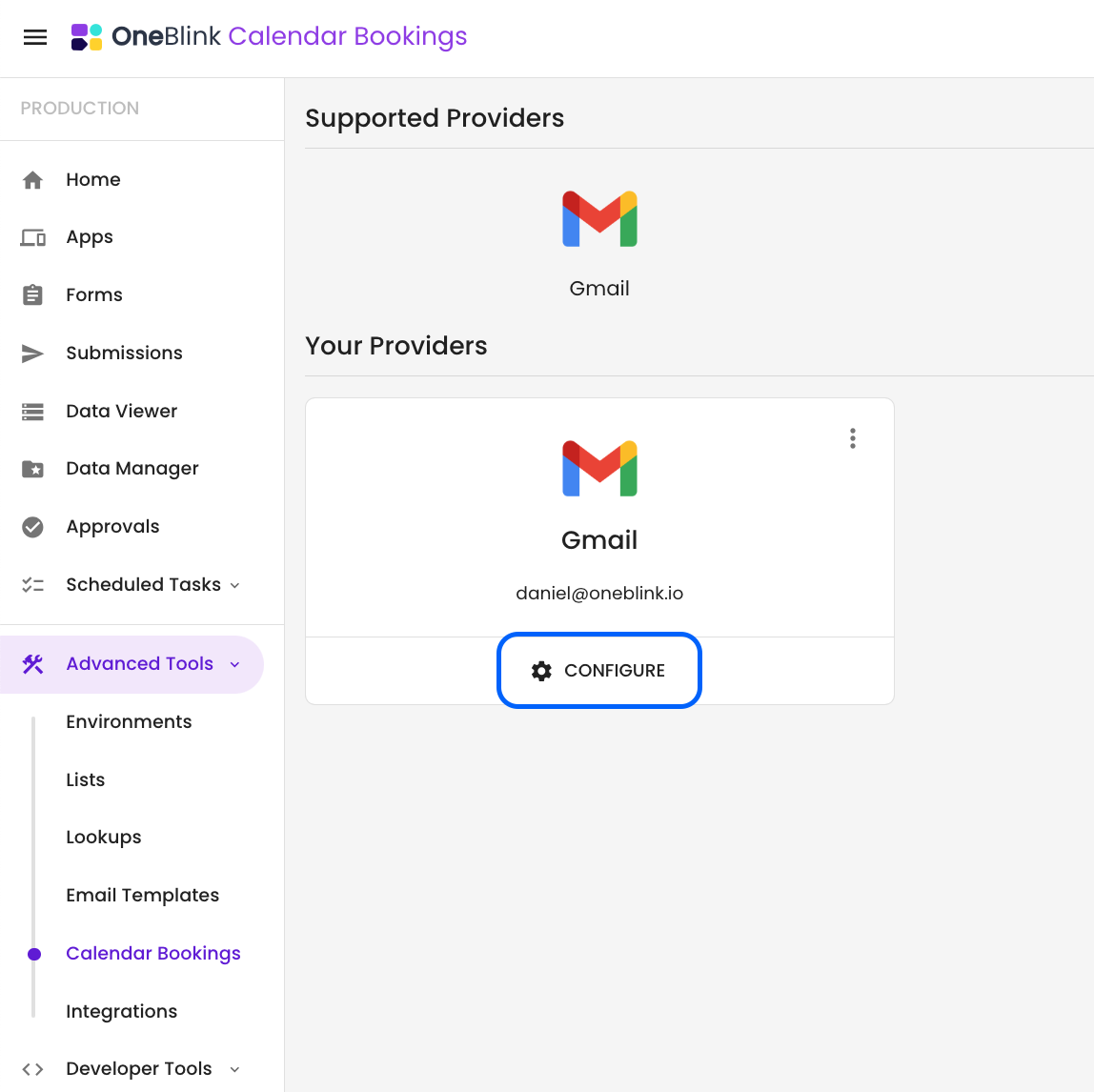
Task: Click the Advanced Tools wrench icon
Action: click(x=32, y=664)
